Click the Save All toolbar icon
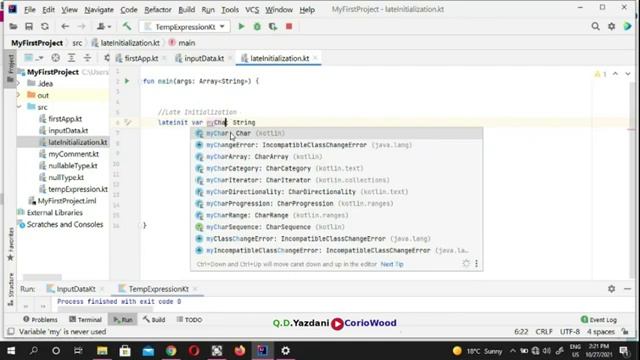Viewport: 640px width, 360px height. 29,27
